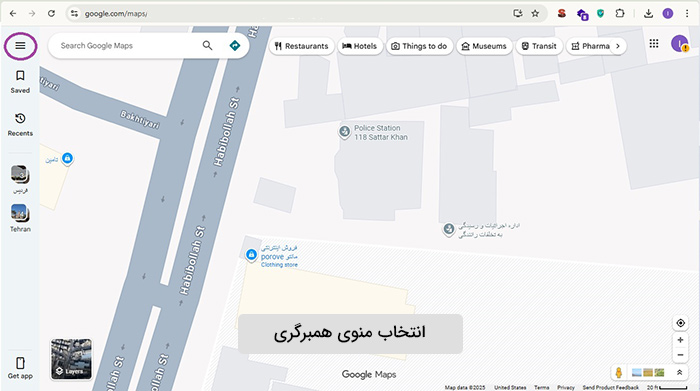Click the red S extension icon
The image size is (700, 391).
coord(562,13)
